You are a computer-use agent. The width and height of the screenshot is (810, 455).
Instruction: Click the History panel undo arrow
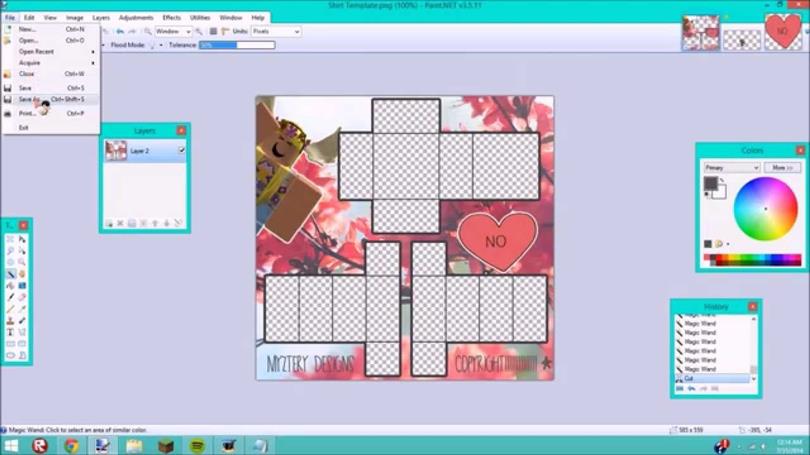(x=691, y=388)
